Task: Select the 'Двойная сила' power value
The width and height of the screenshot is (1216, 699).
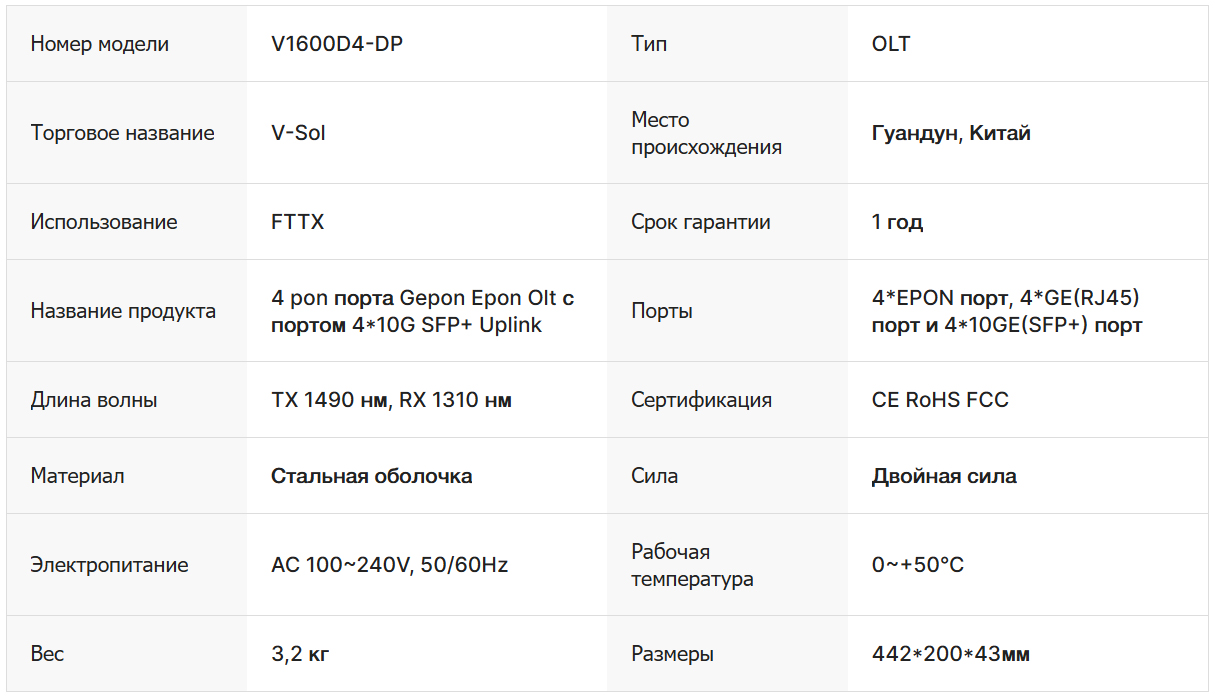Action: pyautogui.click(x=944, y=476)
